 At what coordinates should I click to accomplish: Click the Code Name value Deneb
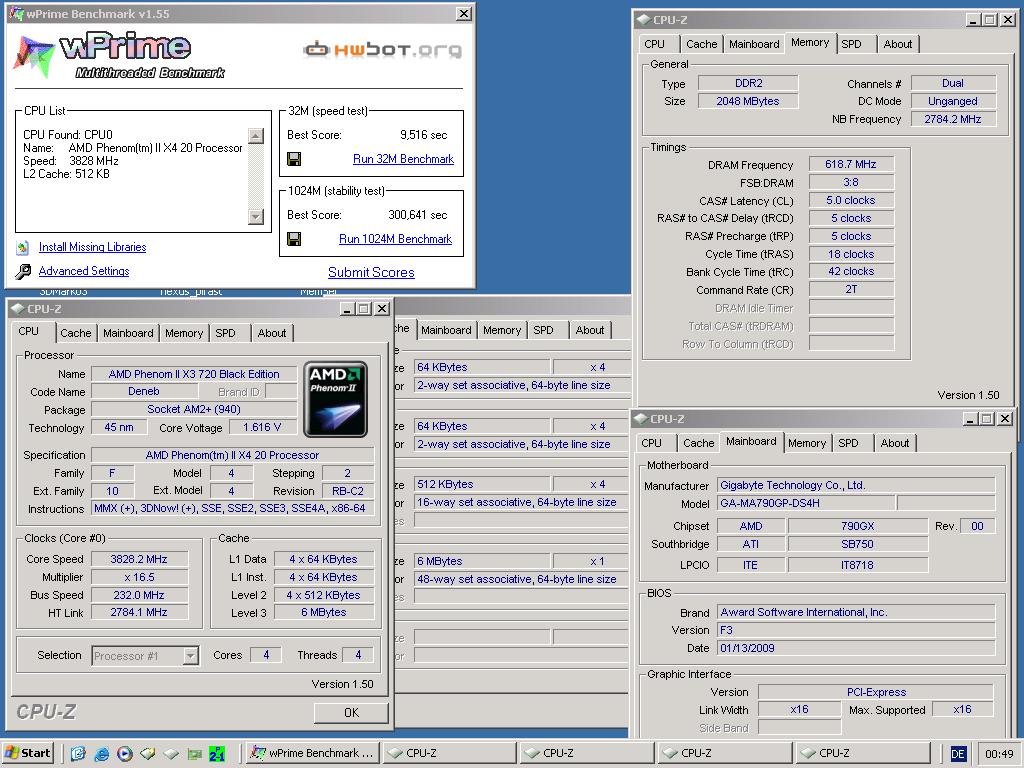coord(144,391)
